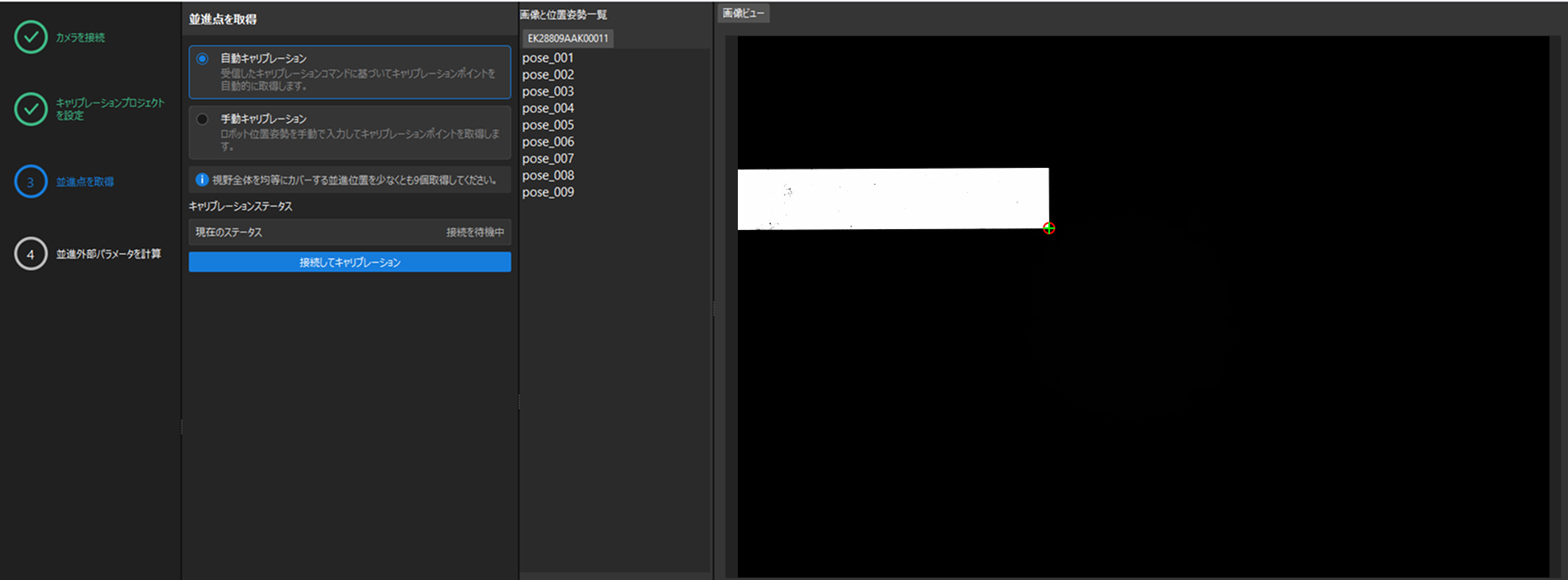Select the 自動キャリブレーション radio button

pyautogui.click(x=202, y=59)
